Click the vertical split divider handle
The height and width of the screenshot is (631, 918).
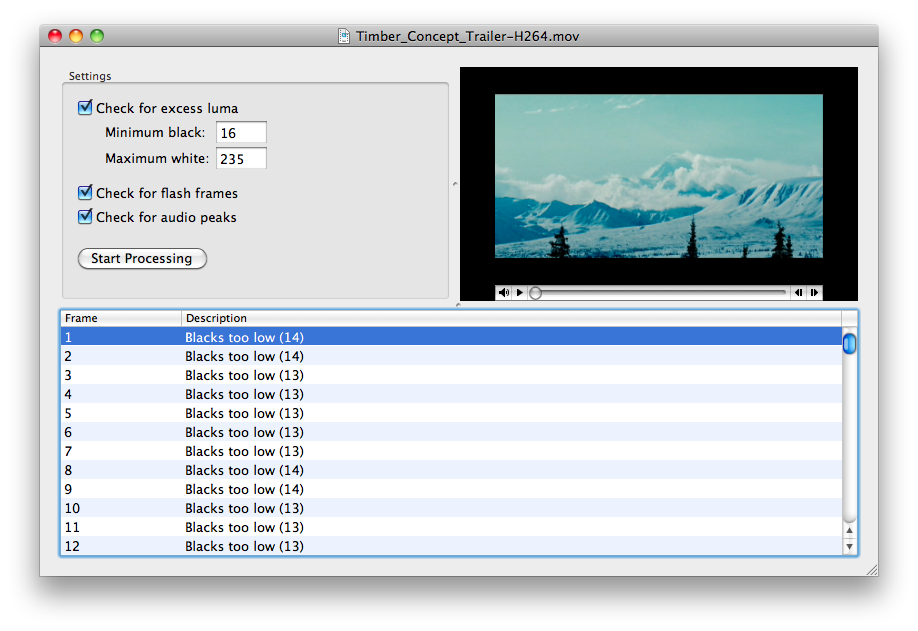pos(455,184)
